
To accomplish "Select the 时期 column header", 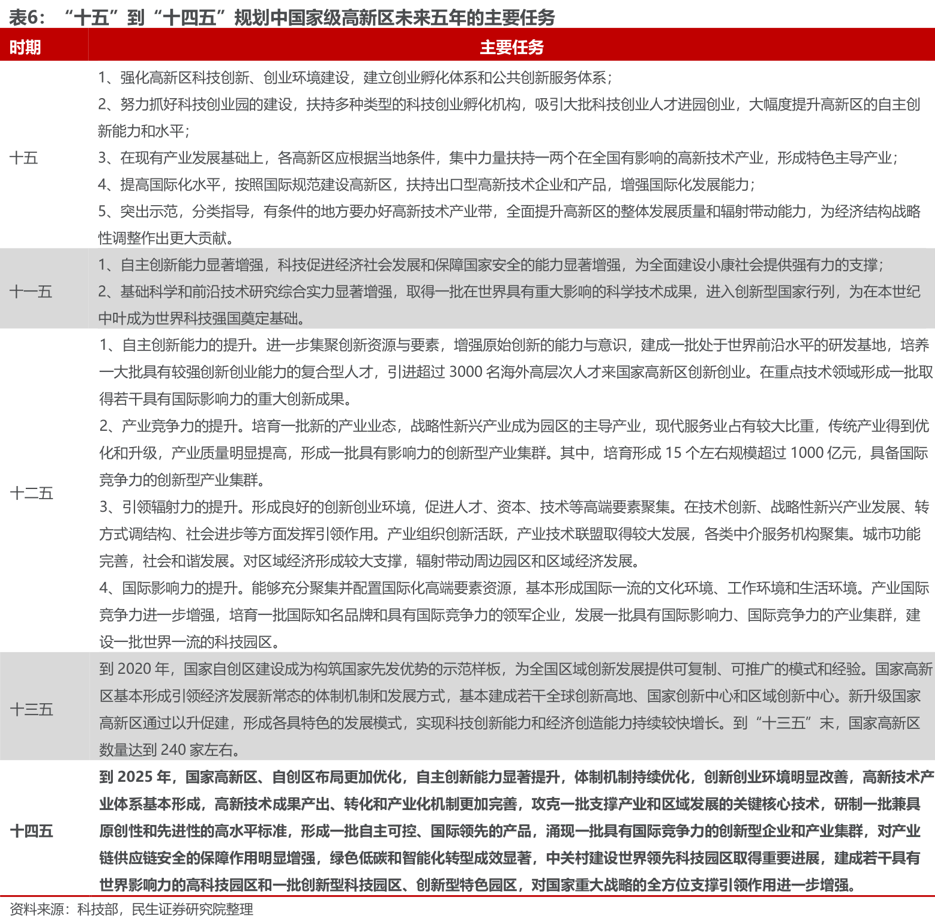I will (x=25, y=47).
